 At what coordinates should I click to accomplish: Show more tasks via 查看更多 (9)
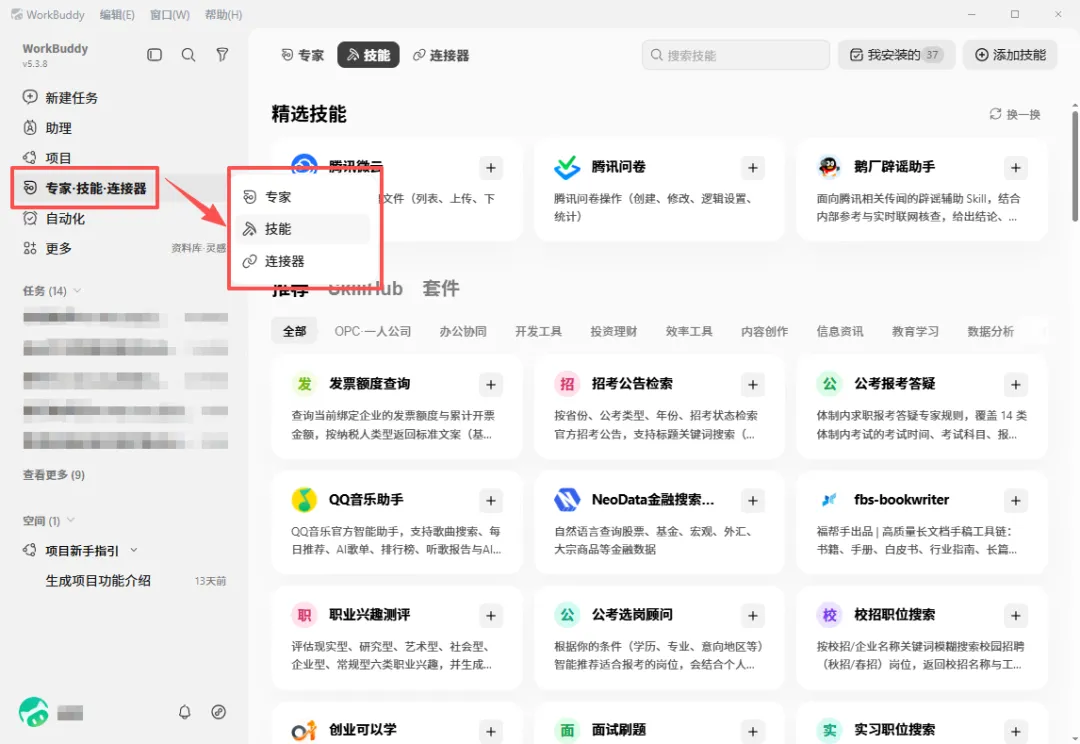[x=54, y=475]
